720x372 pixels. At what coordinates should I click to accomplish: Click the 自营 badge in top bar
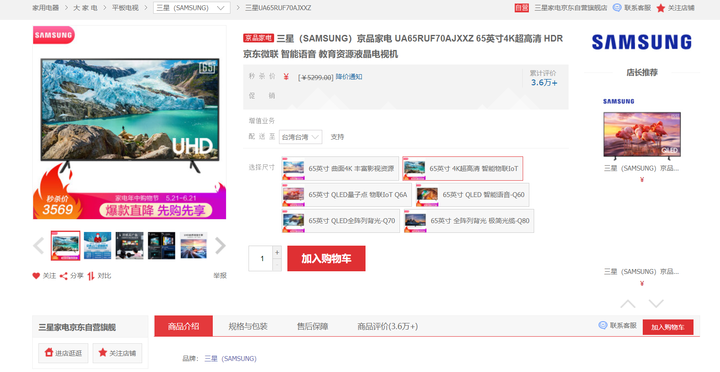pos(522,8)
